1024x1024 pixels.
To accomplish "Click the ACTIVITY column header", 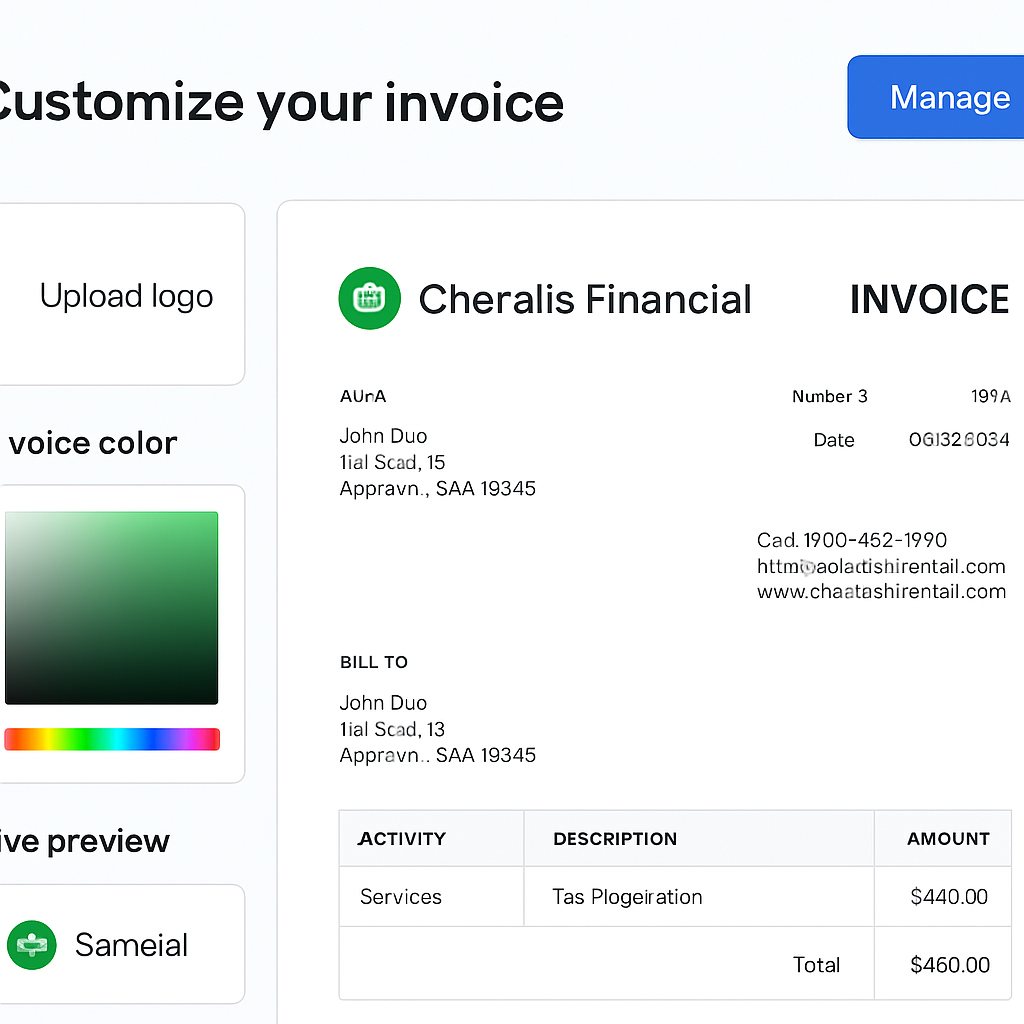I will (402, 838).
